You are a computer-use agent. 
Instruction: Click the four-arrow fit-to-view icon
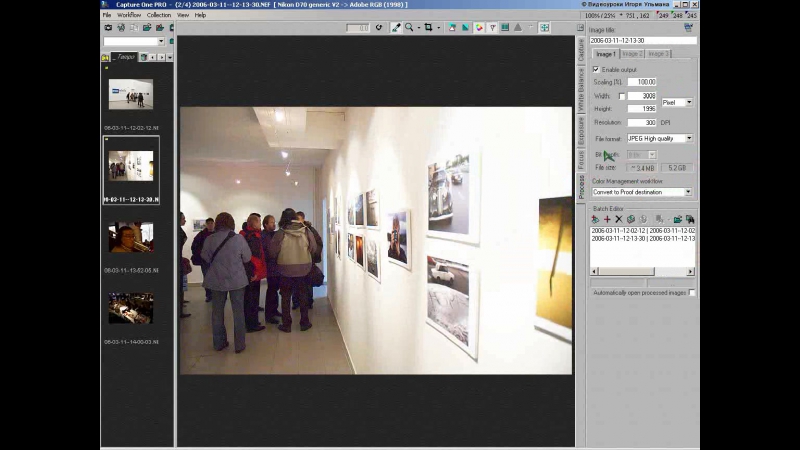click(544, 28)
